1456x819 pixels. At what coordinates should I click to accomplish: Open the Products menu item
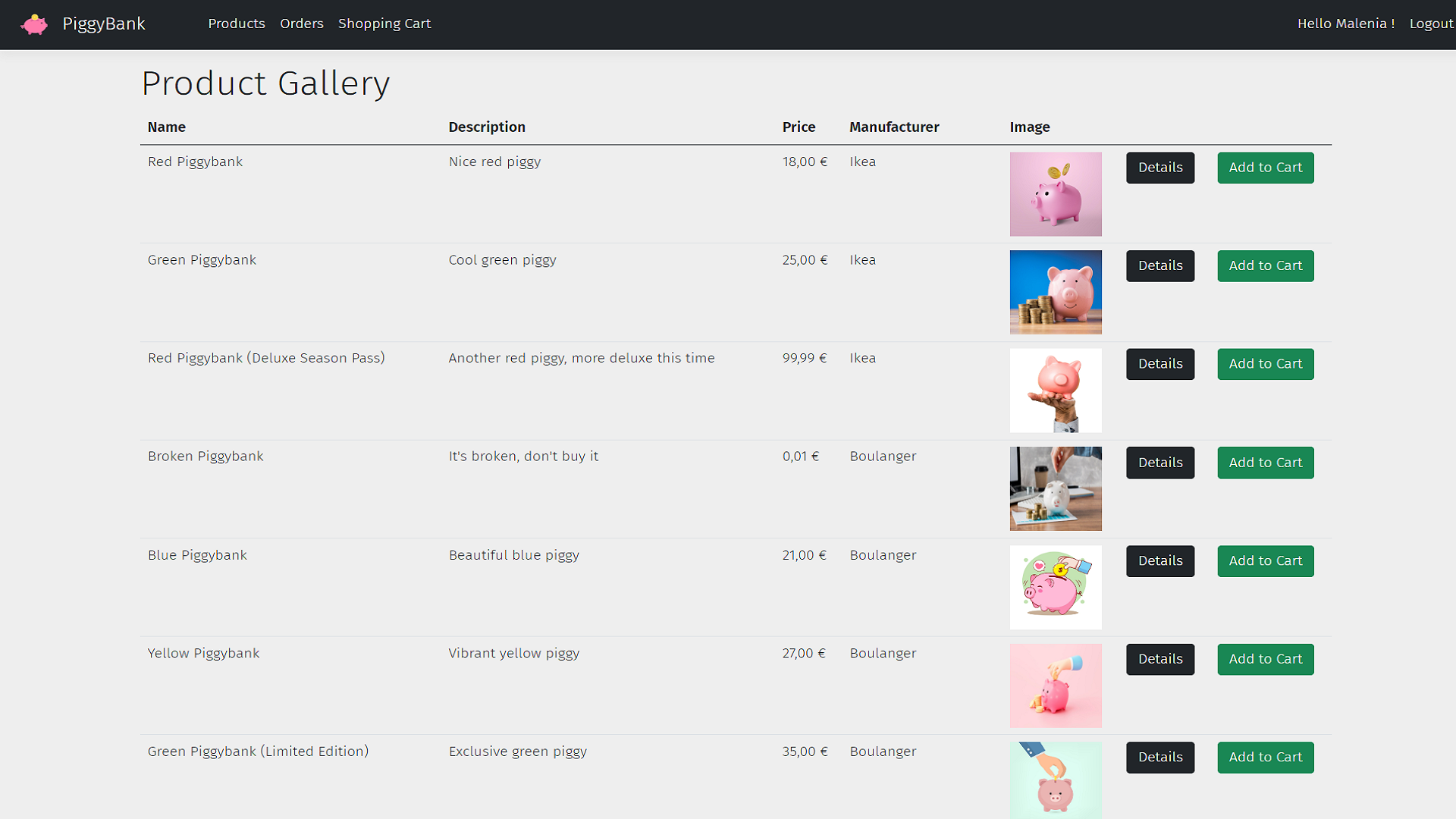point(237,24)
